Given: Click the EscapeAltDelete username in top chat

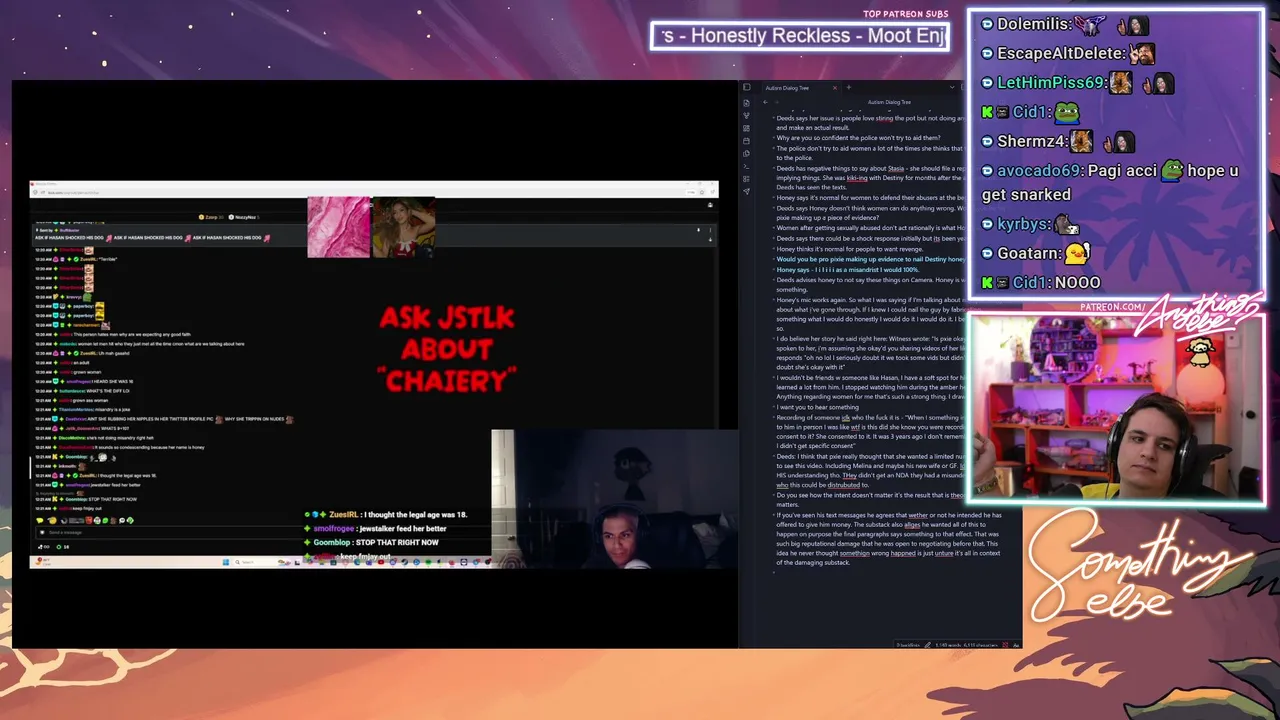Looking at the screenshot, I should pos(1061,53).
